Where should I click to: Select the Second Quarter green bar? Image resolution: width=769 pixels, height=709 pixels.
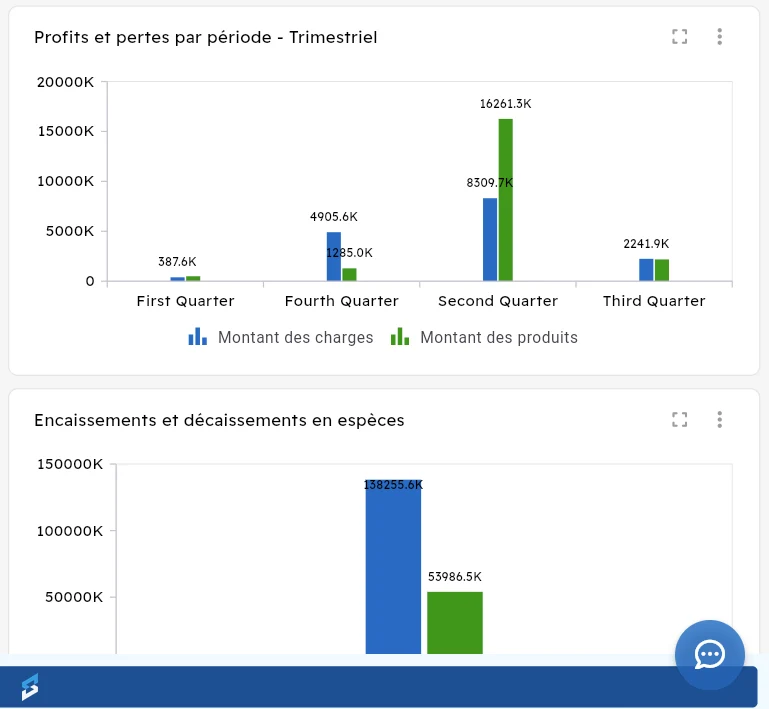506,200
